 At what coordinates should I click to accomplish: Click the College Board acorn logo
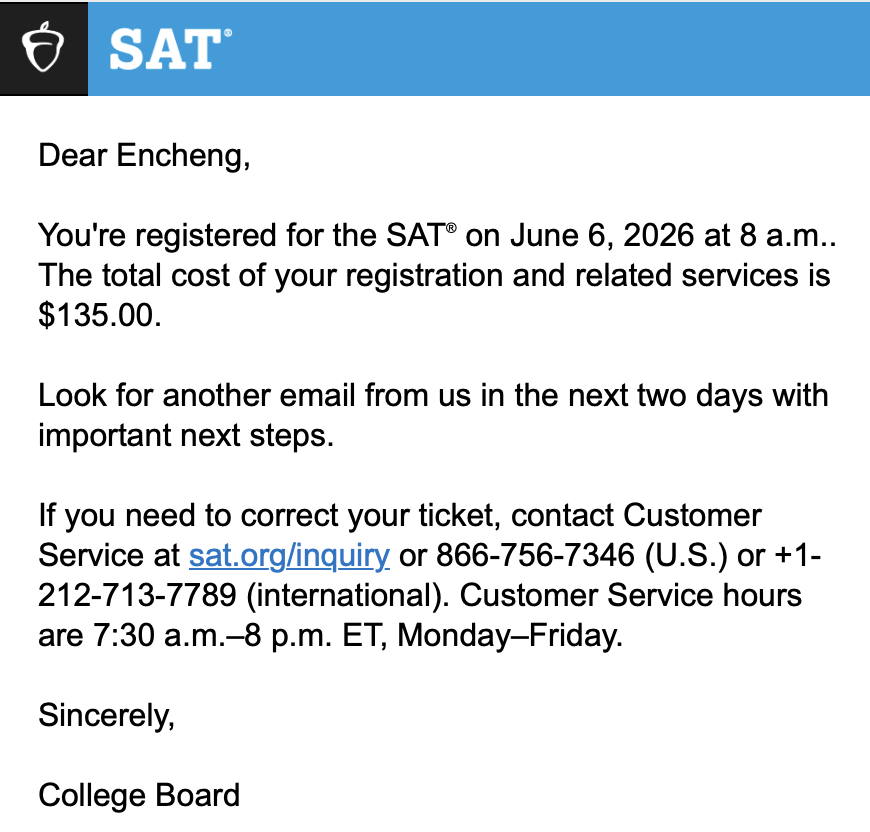point(43,48)
